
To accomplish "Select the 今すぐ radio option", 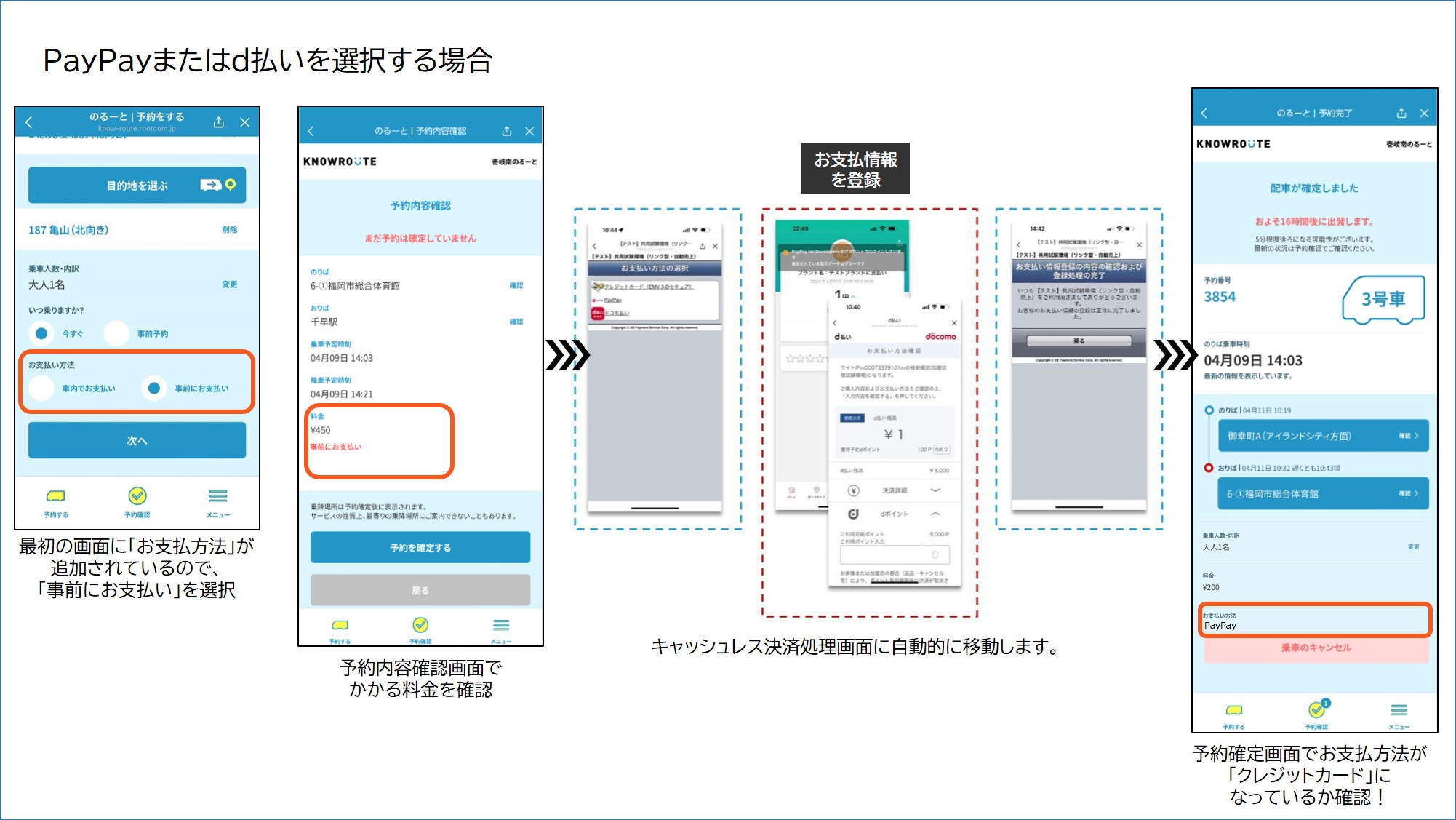I will tap(41, 333).
